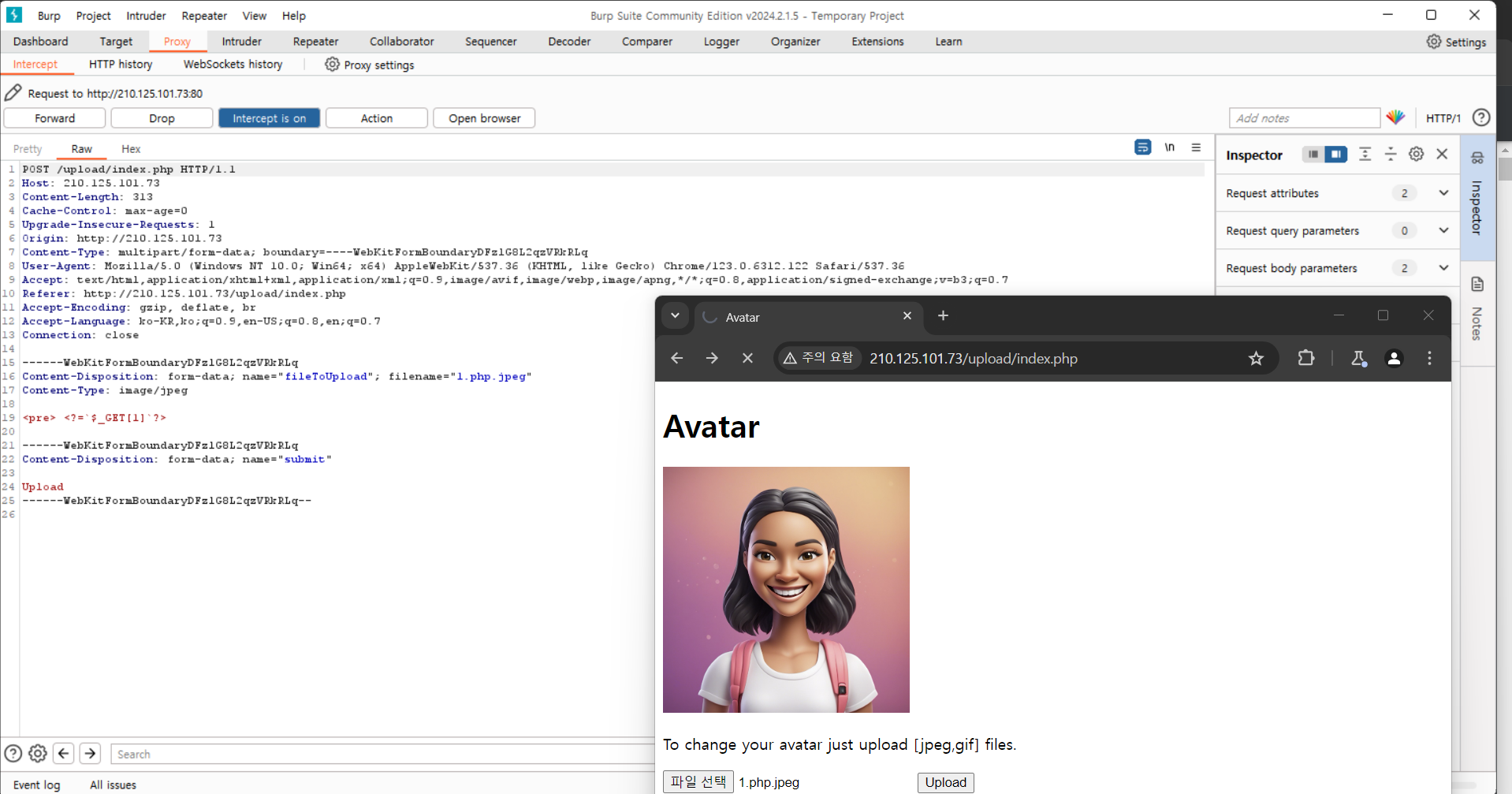The height and width of the screenshot is (794, 1512).
Task: Click the Upload button on the Avatar page
Action: (x=946, y=782)
